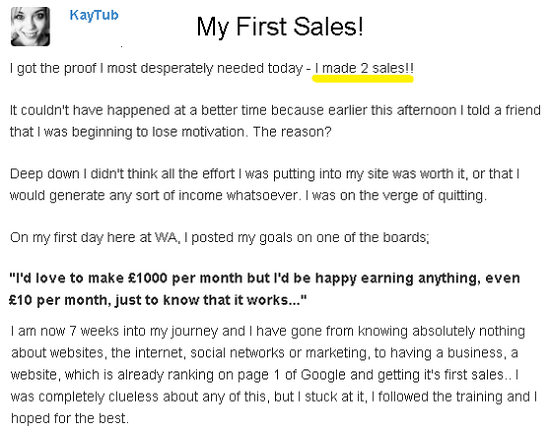
Task: Click the words "beginning to lose motivation"
Action: click(x=158, y=132)
